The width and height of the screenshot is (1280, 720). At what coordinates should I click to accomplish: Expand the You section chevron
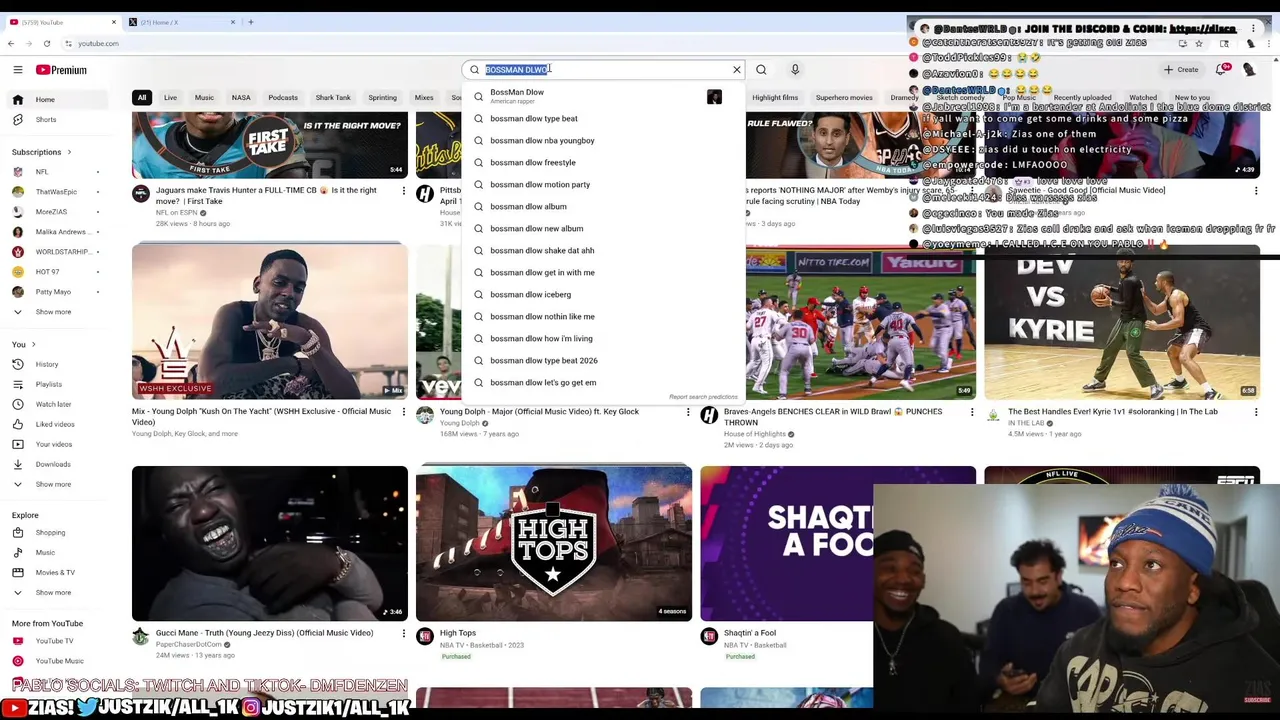[x=35, y=344]
